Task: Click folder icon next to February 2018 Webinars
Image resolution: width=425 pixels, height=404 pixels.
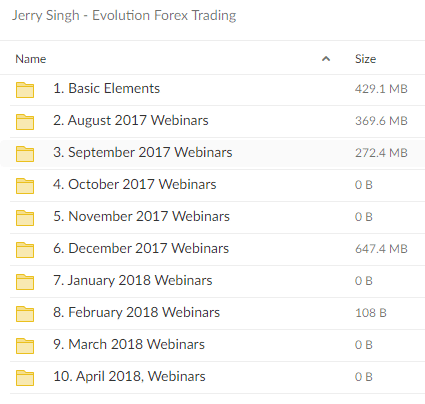Action: pyautogui.click(x=25, y=314)
